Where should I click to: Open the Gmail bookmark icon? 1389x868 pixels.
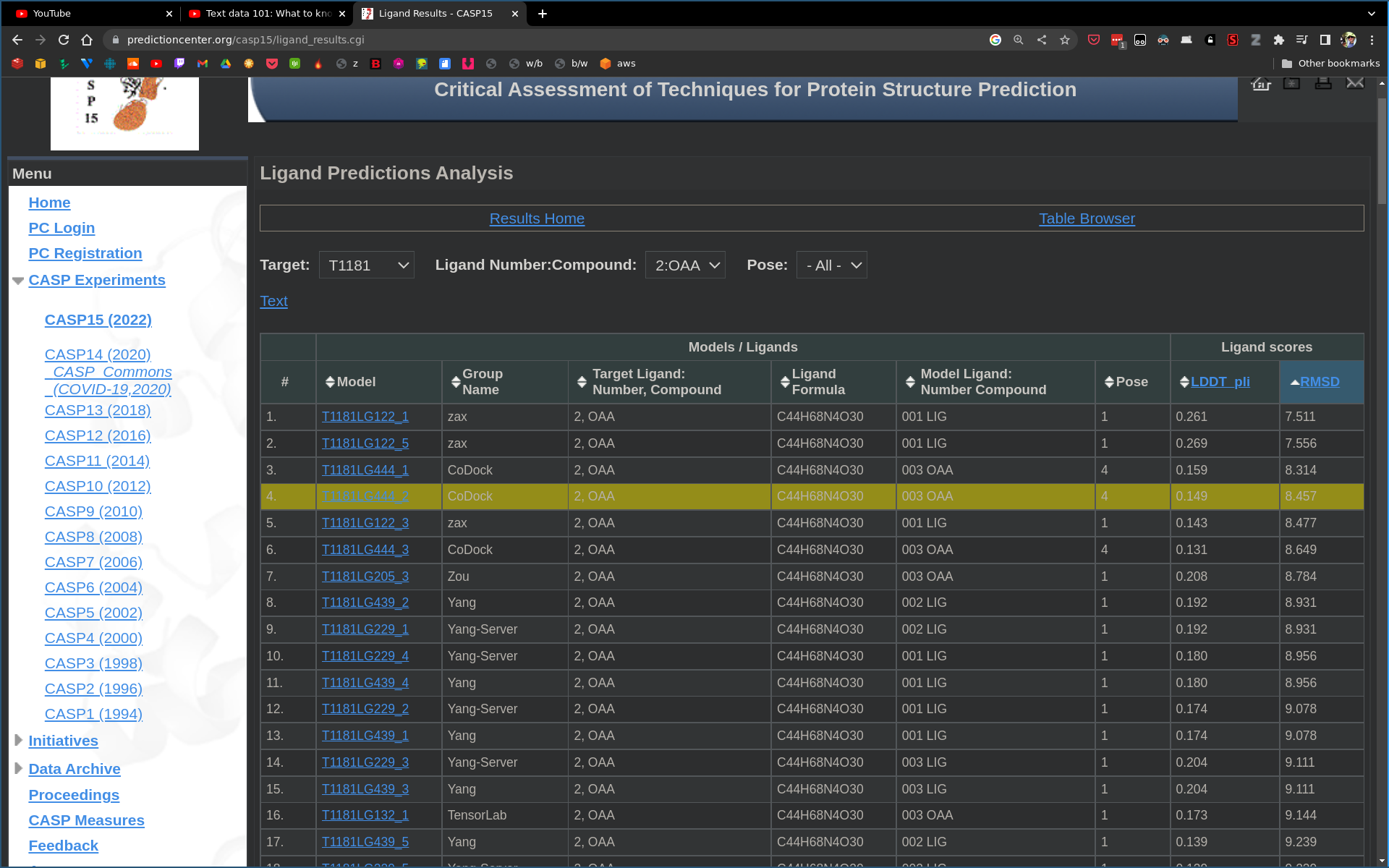[x=203, y=64]
